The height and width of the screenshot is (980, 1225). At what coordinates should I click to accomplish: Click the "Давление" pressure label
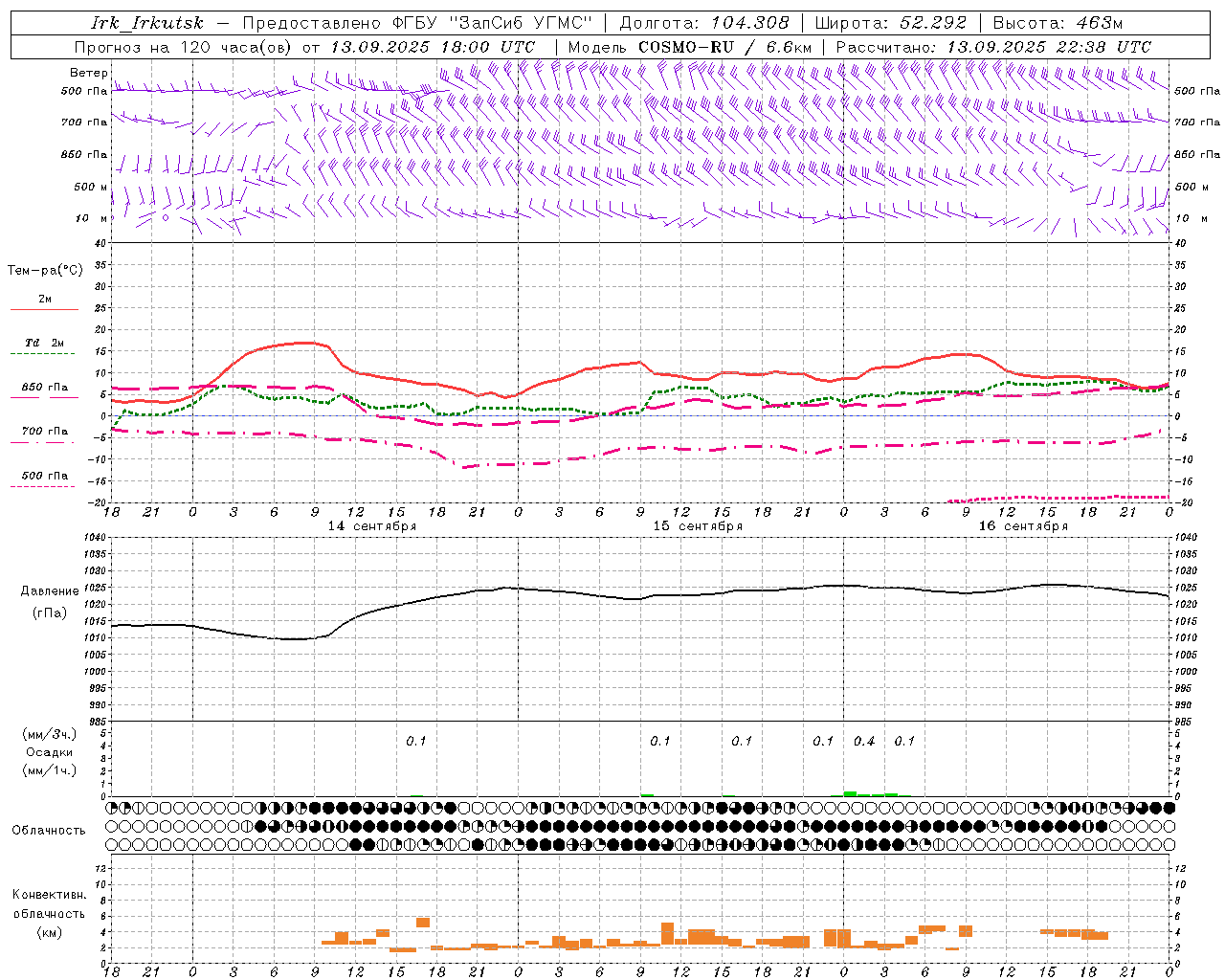(x=50, y=591)
